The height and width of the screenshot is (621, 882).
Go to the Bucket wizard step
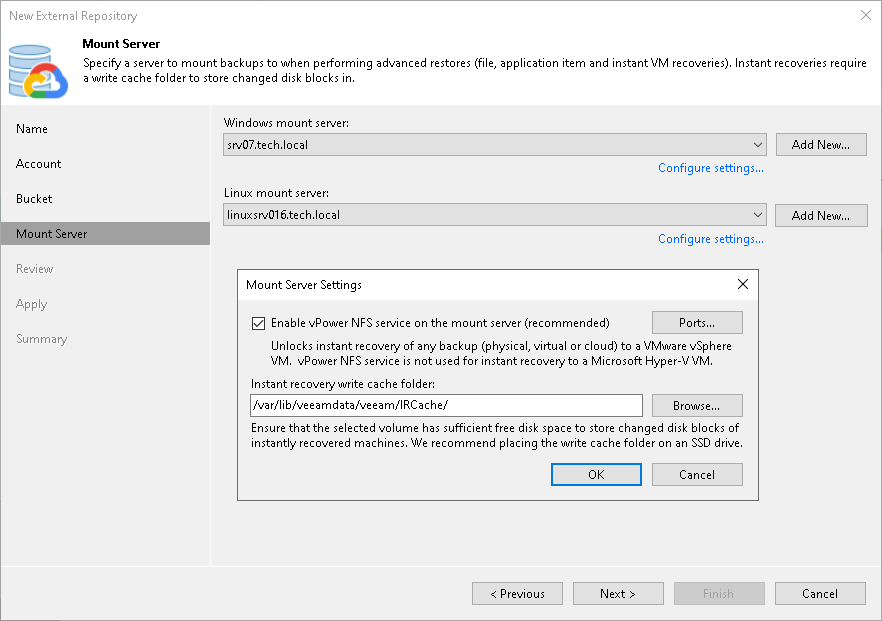[34, 199]
